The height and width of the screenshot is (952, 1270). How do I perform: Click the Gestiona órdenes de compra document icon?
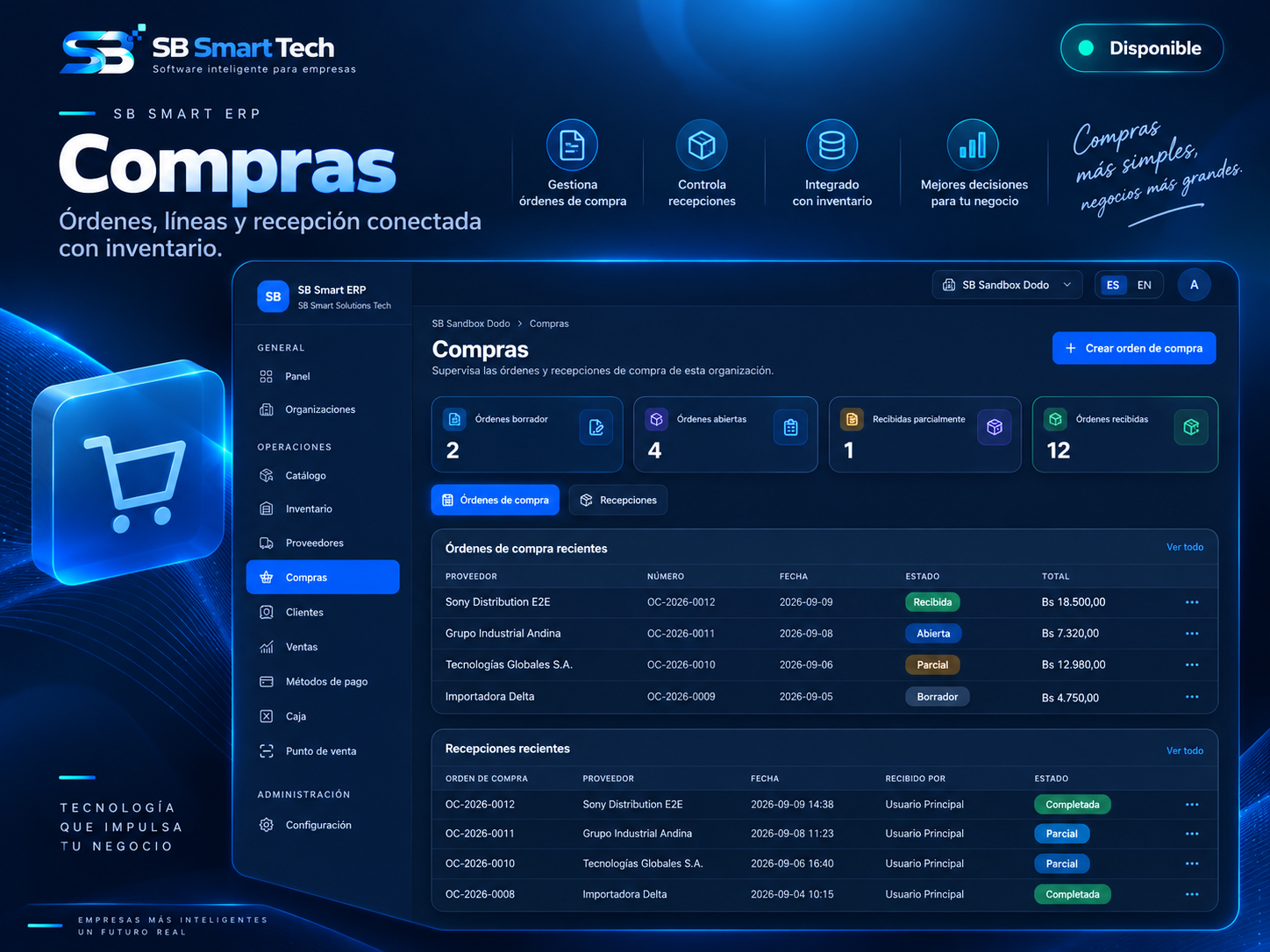tap(572, 145)
